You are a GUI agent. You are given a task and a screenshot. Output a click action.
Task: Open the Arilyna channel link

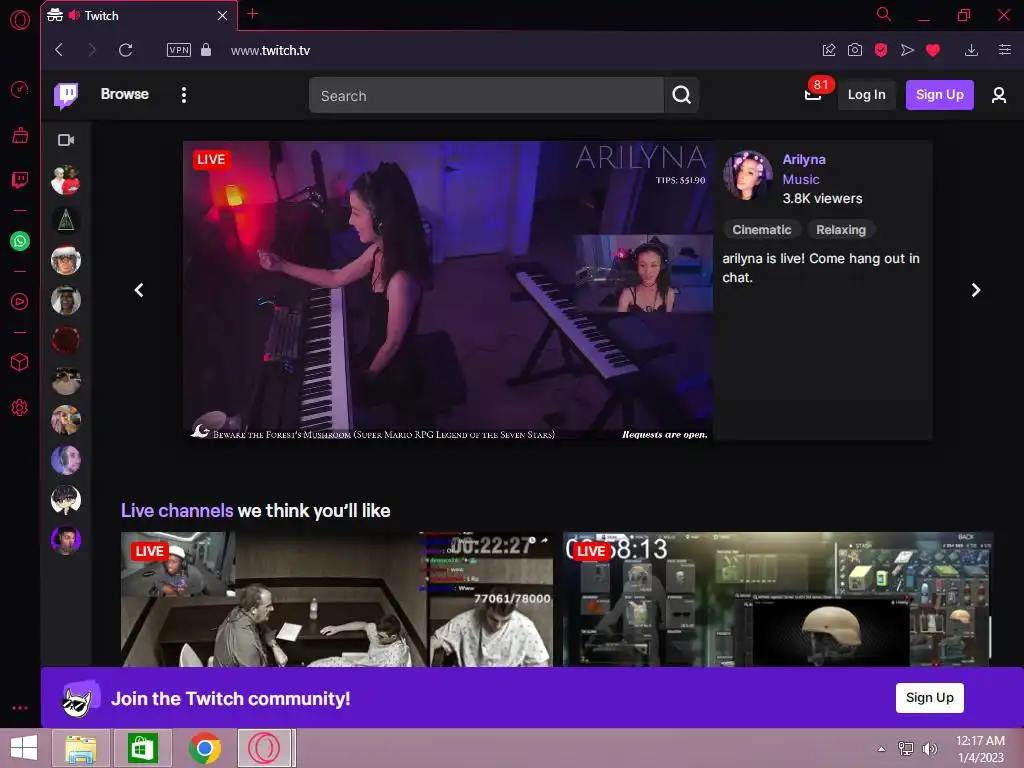tap(804, 159)
